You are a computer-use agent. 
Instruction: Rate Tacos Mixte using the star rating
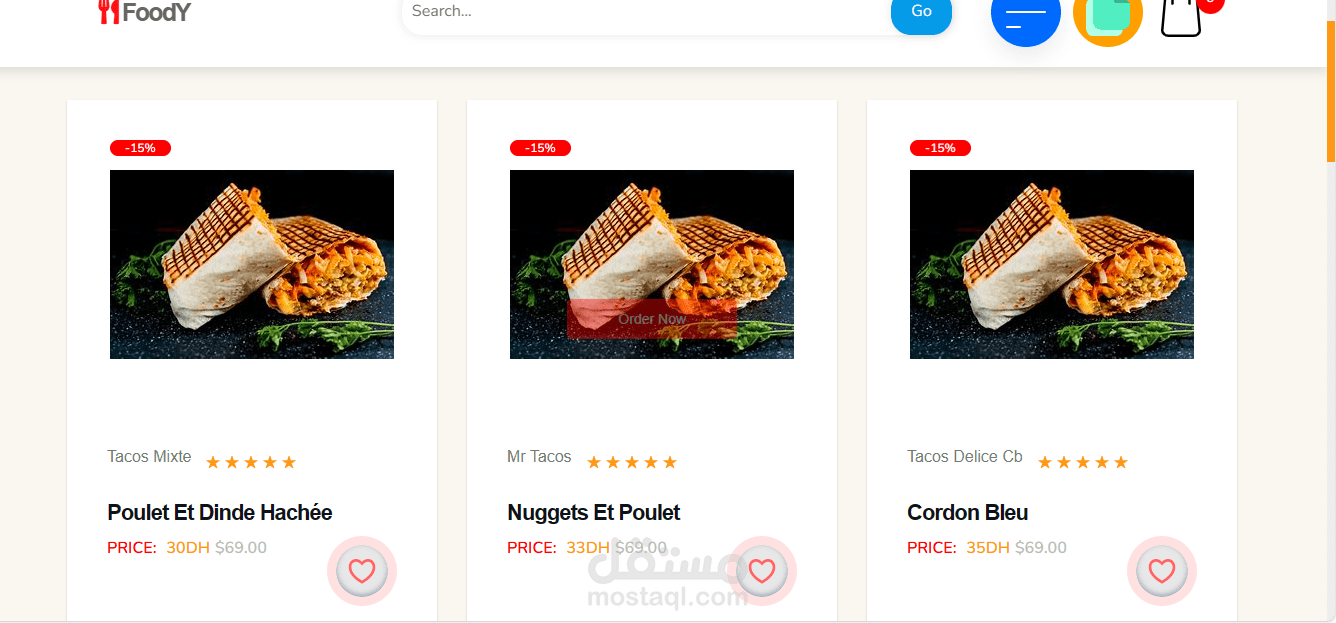(251, 462)
